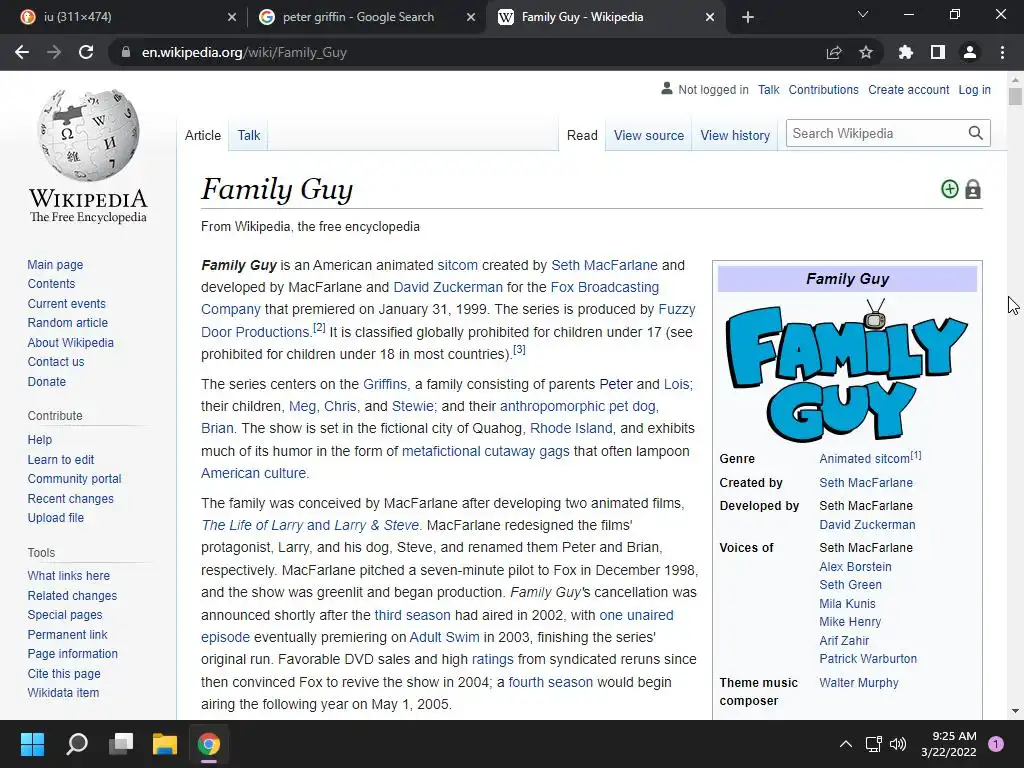The image size is (1024, 768).
Task: Click the Log in link
Action: (x=974, y=89)
